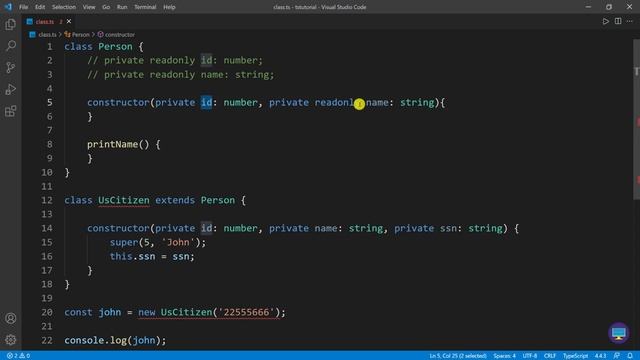Click the Ln 5, Col 25 indicator
Image resolution: width=640 pixels, height=360 pixels.
tap(458, 356)
